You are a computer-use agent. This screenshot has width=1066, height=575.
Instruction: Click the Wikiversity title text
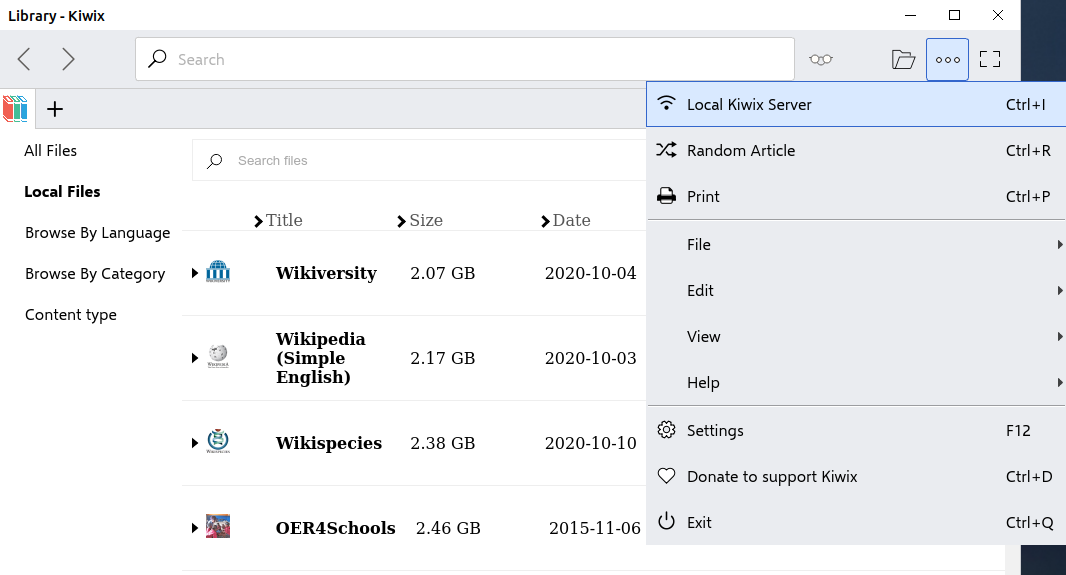326,273
